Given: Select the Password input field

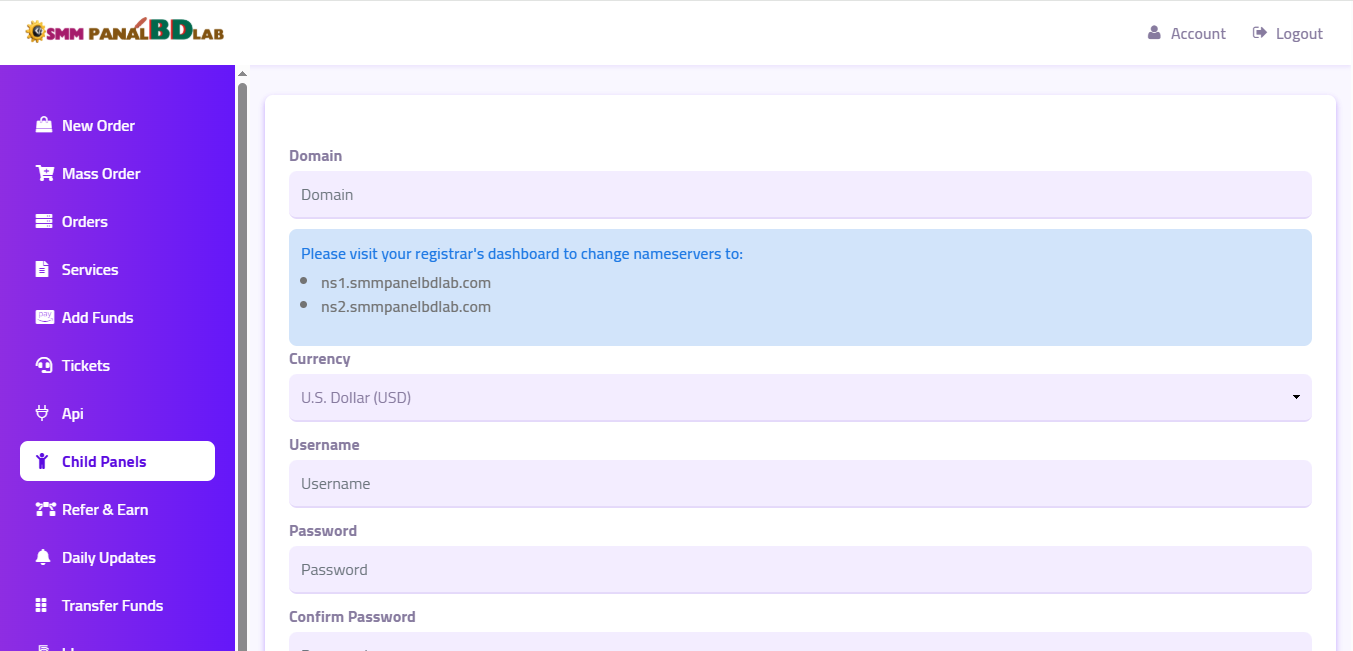Looking at the screenshot, I should [799, 569].
